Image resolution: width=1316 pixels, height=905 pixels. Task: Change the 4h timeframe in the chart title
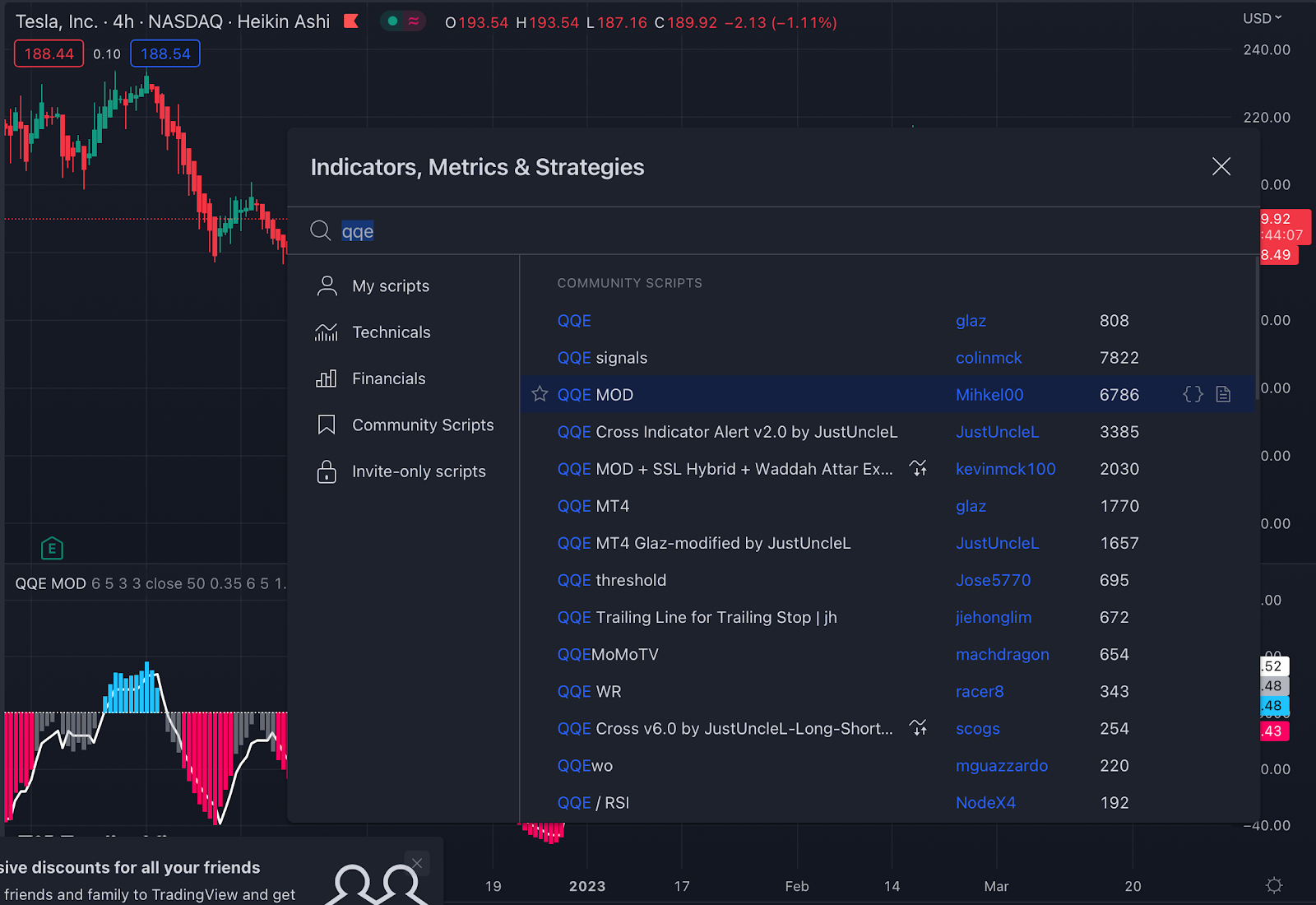123,21
